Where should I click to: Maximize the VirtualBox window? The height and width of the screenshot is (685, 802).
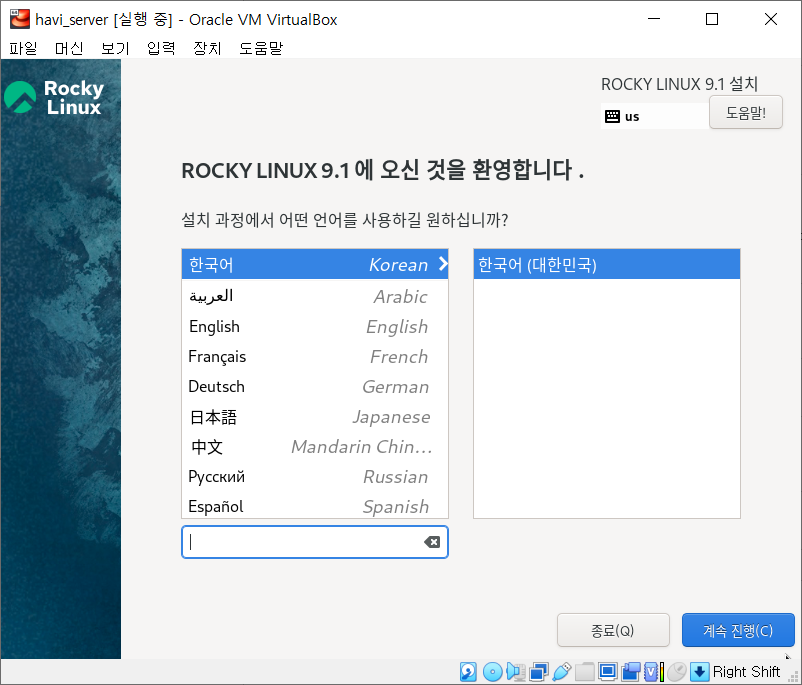711,19
